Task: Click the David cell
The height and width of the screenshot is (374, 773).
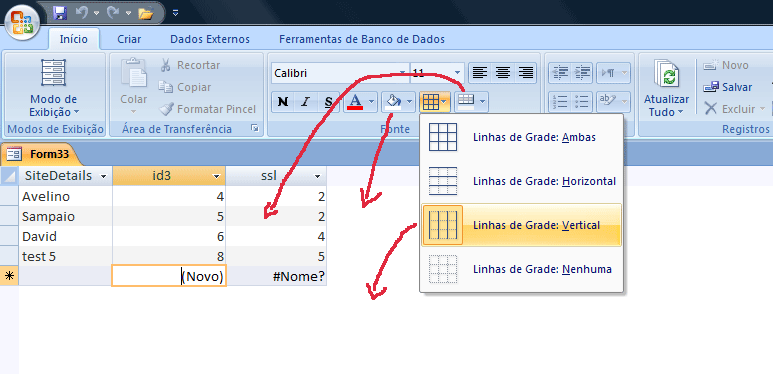Action: (66, 237)
